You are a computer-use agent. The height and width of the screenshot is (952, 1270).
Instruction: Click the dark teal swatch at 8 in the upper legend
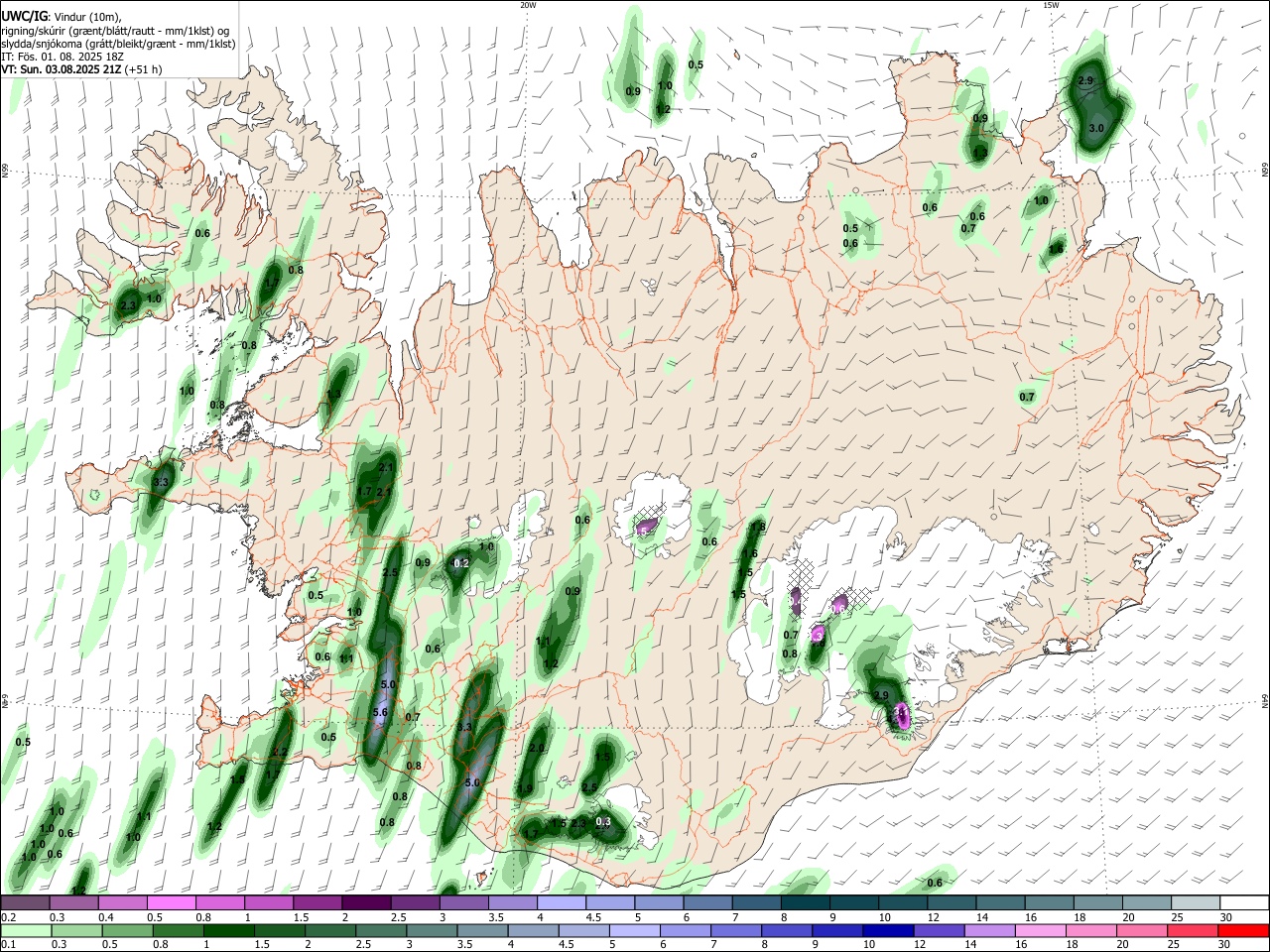point(806,903)
